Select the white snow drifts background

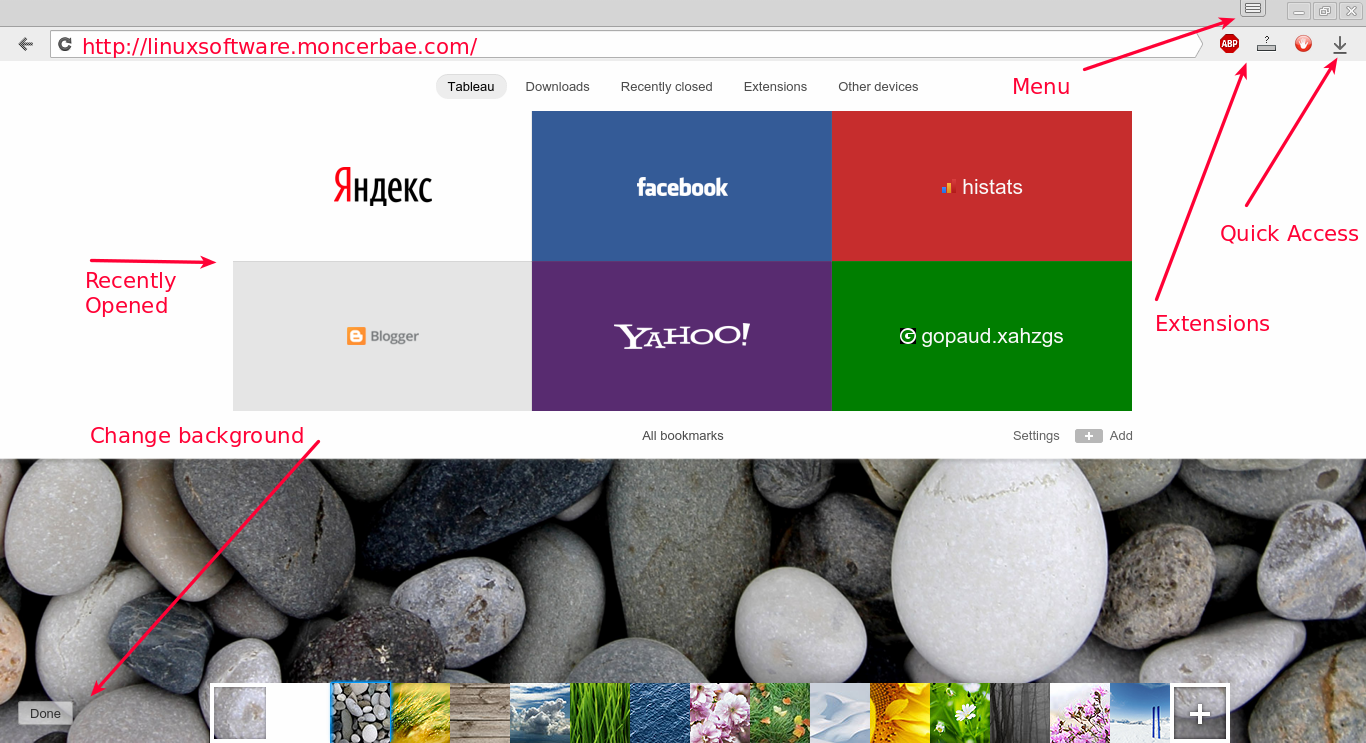pos(840,713)
